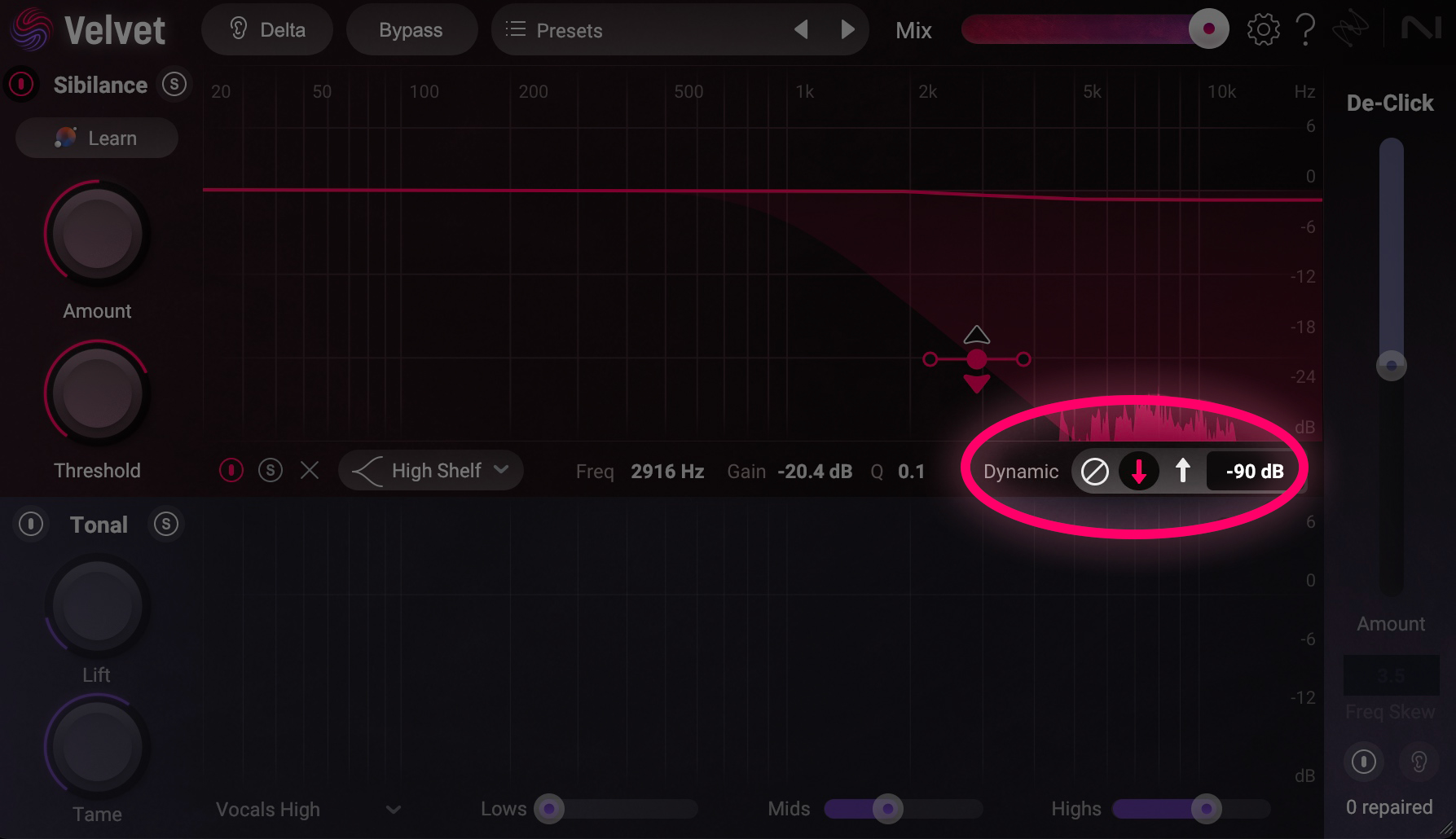Click the Sibilance Threshold knob
Screen dimensions: 1456x839
(x=97, y=393)
